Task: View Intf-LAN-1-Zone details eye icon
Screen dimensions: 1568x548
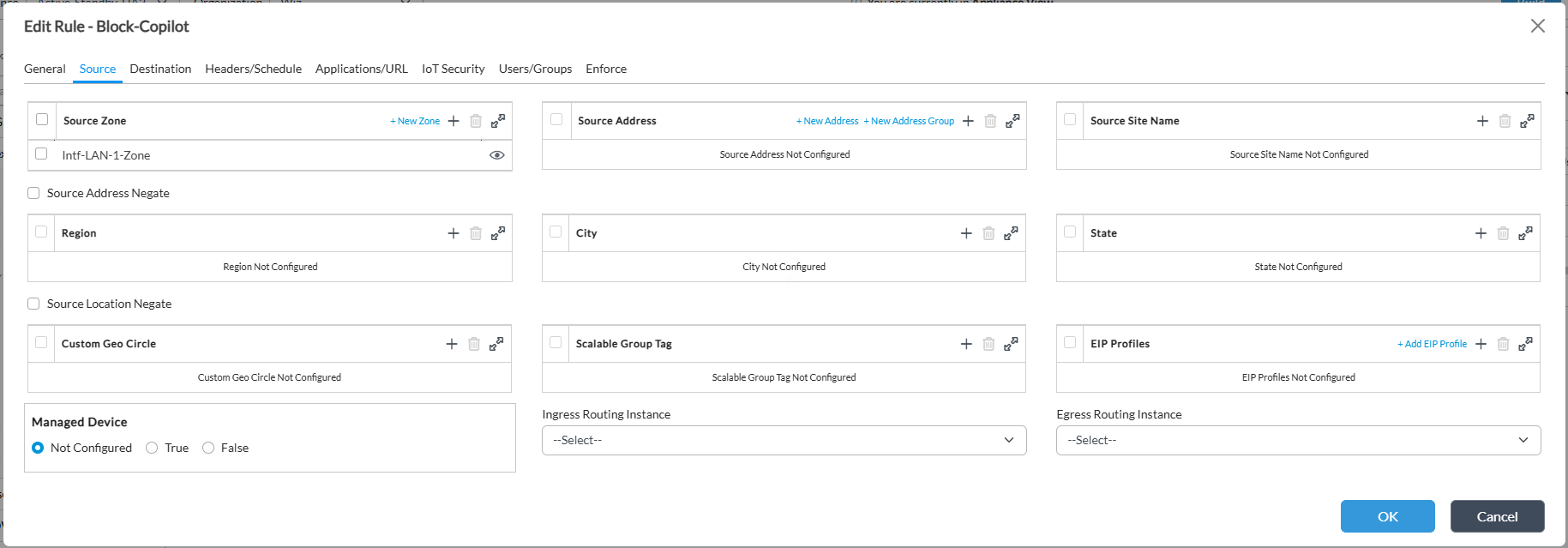Action: (x=496, y=155)
